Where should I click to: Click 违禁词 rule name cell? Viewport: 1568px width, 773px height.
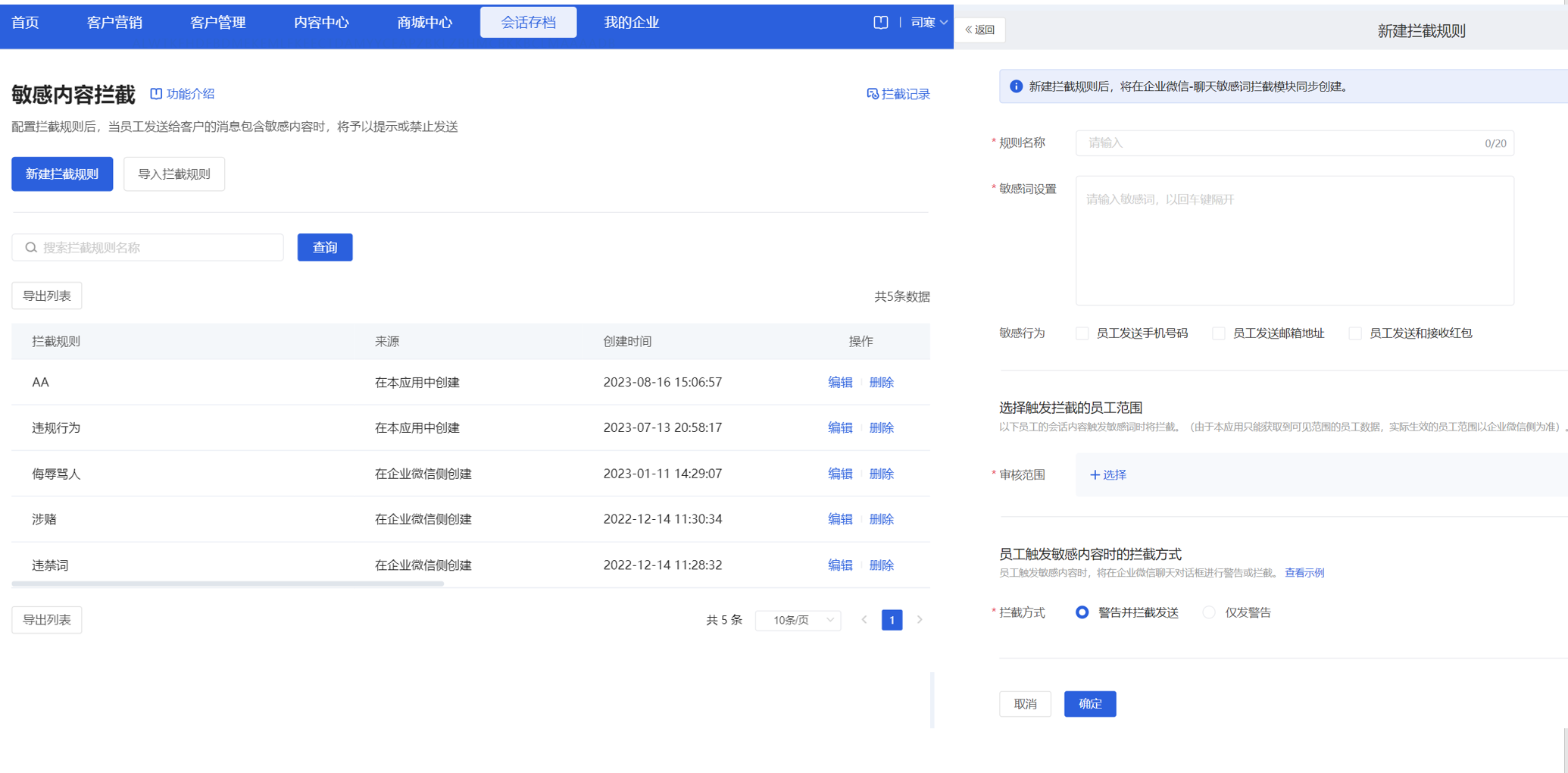(50, 565)
